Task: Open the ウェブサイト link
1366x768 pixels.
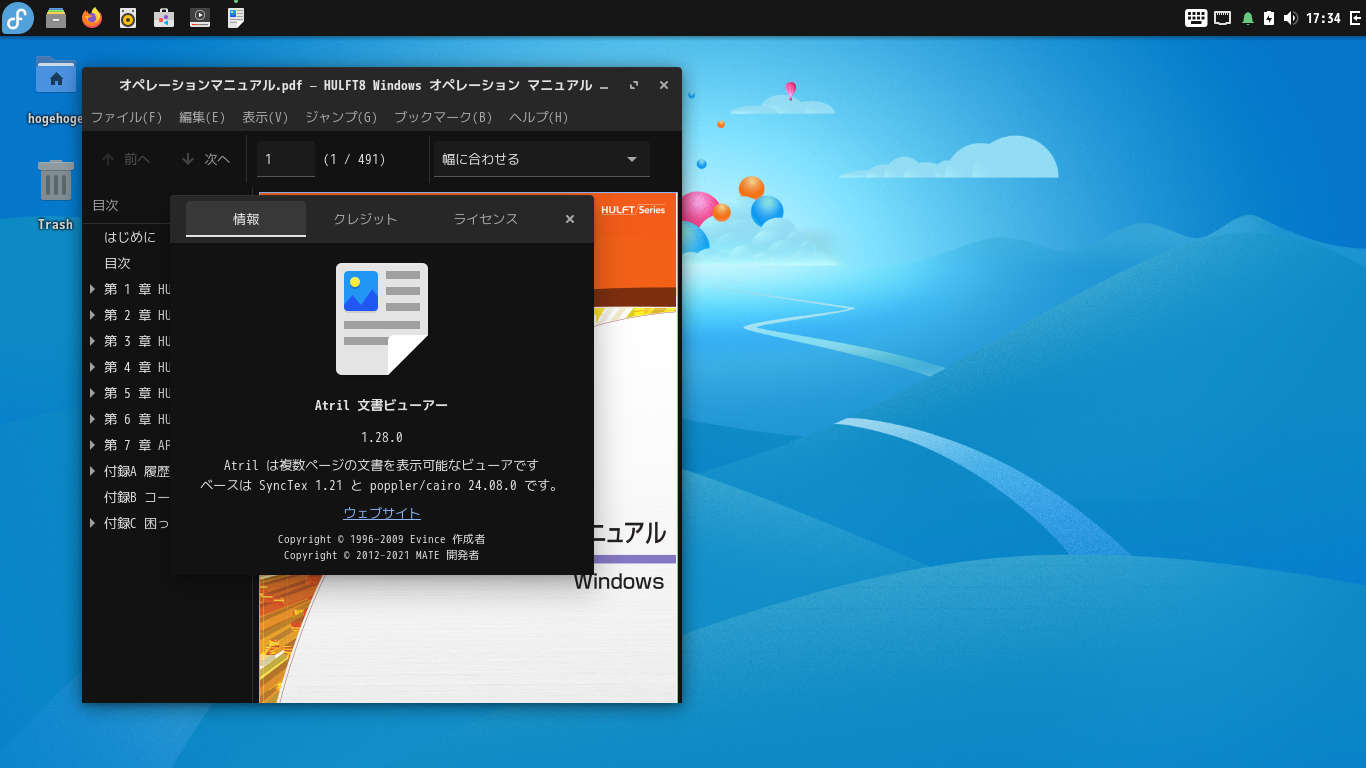Action: point(382,513)
